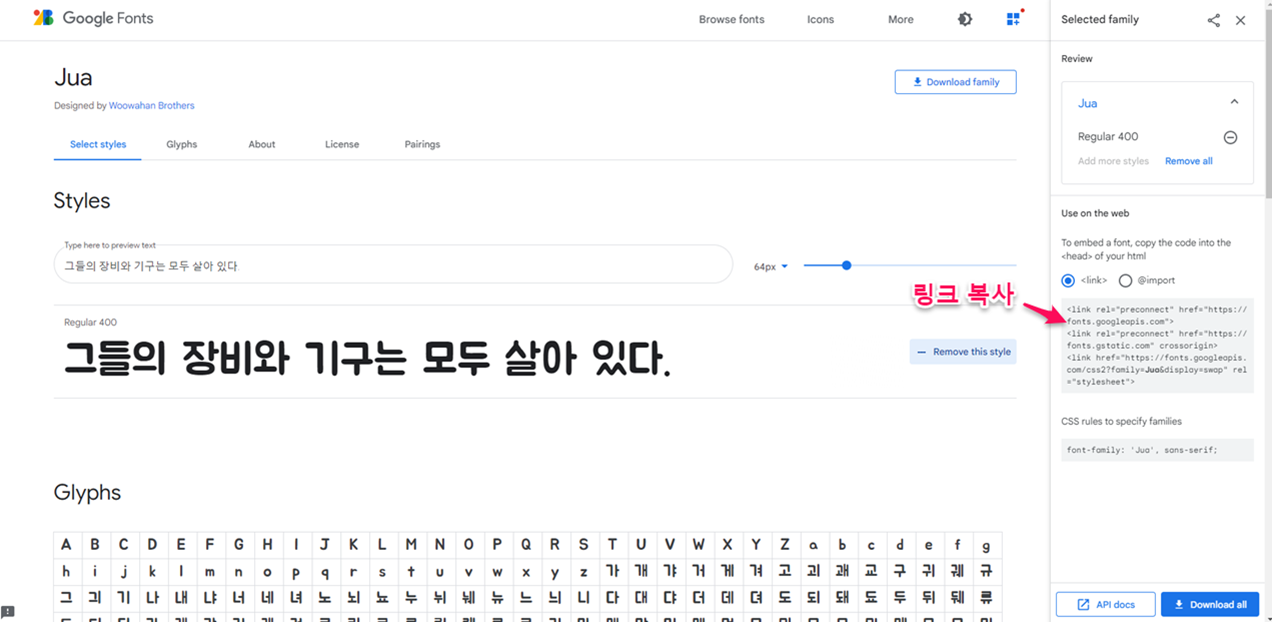Click Remove this style button

[x=963, y=352]
